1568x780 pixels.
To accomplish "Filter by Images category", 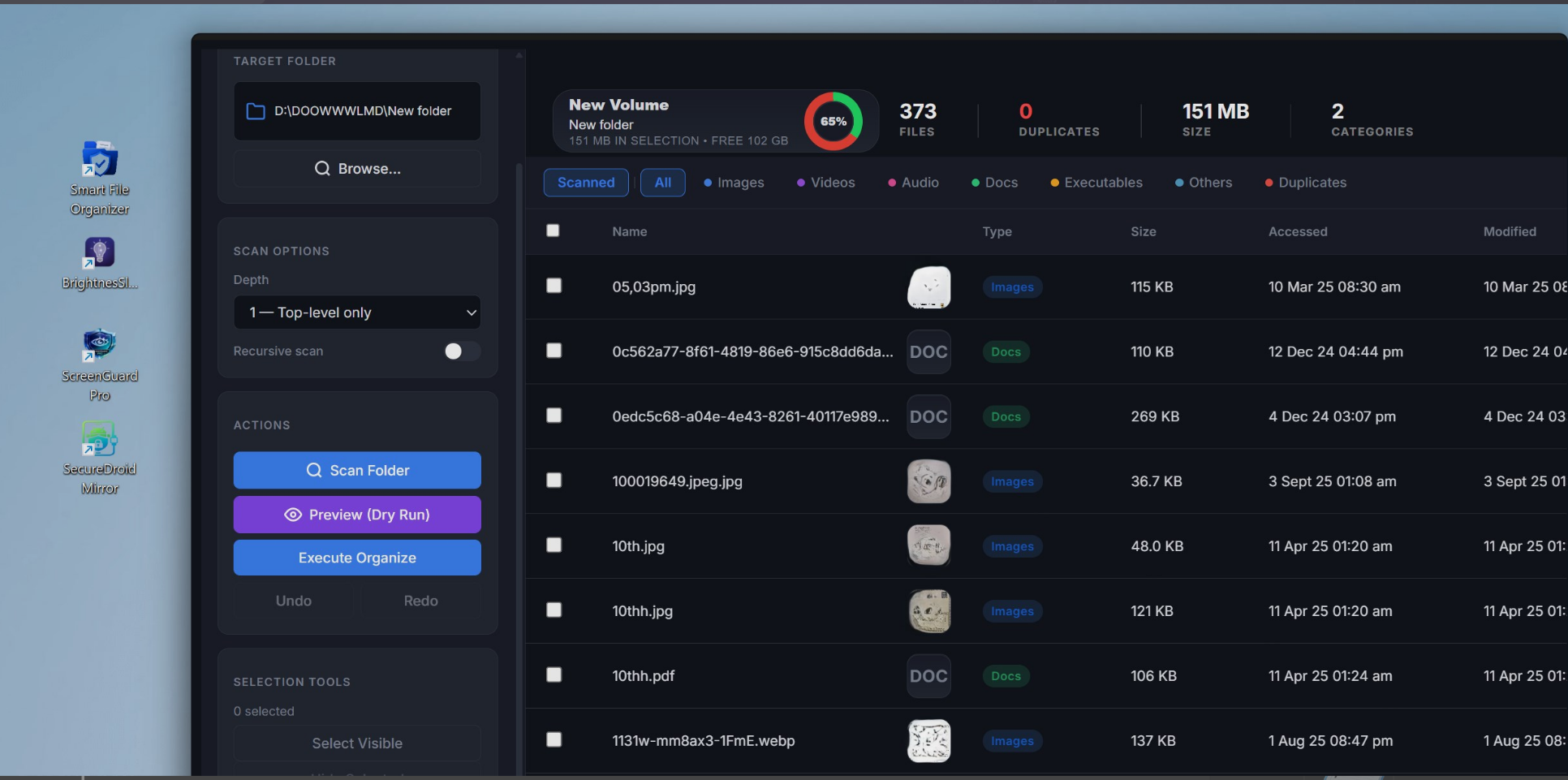I will point(734,183).
